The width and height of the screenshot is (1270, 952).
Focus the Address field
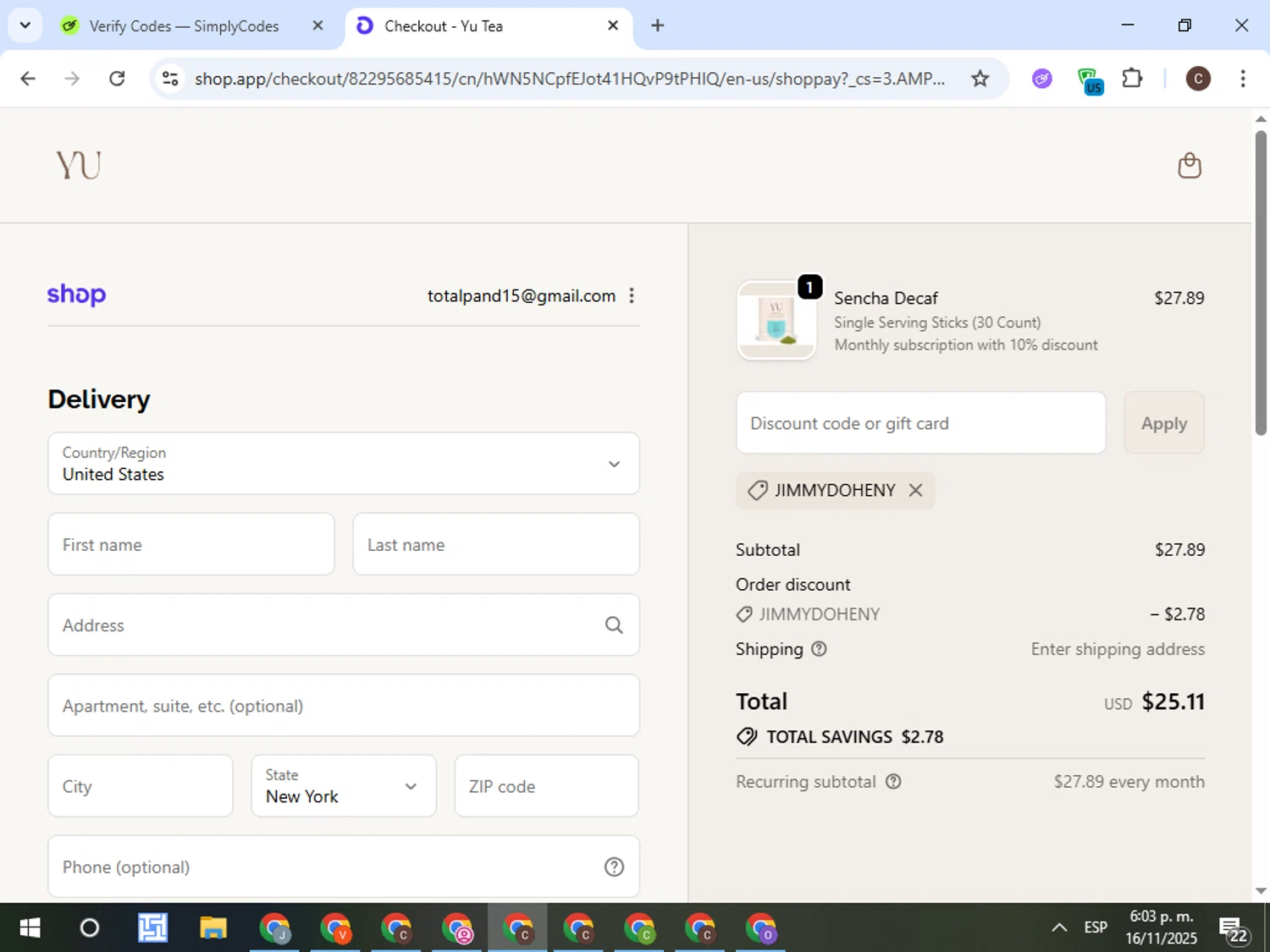click(x=344, y=625)
